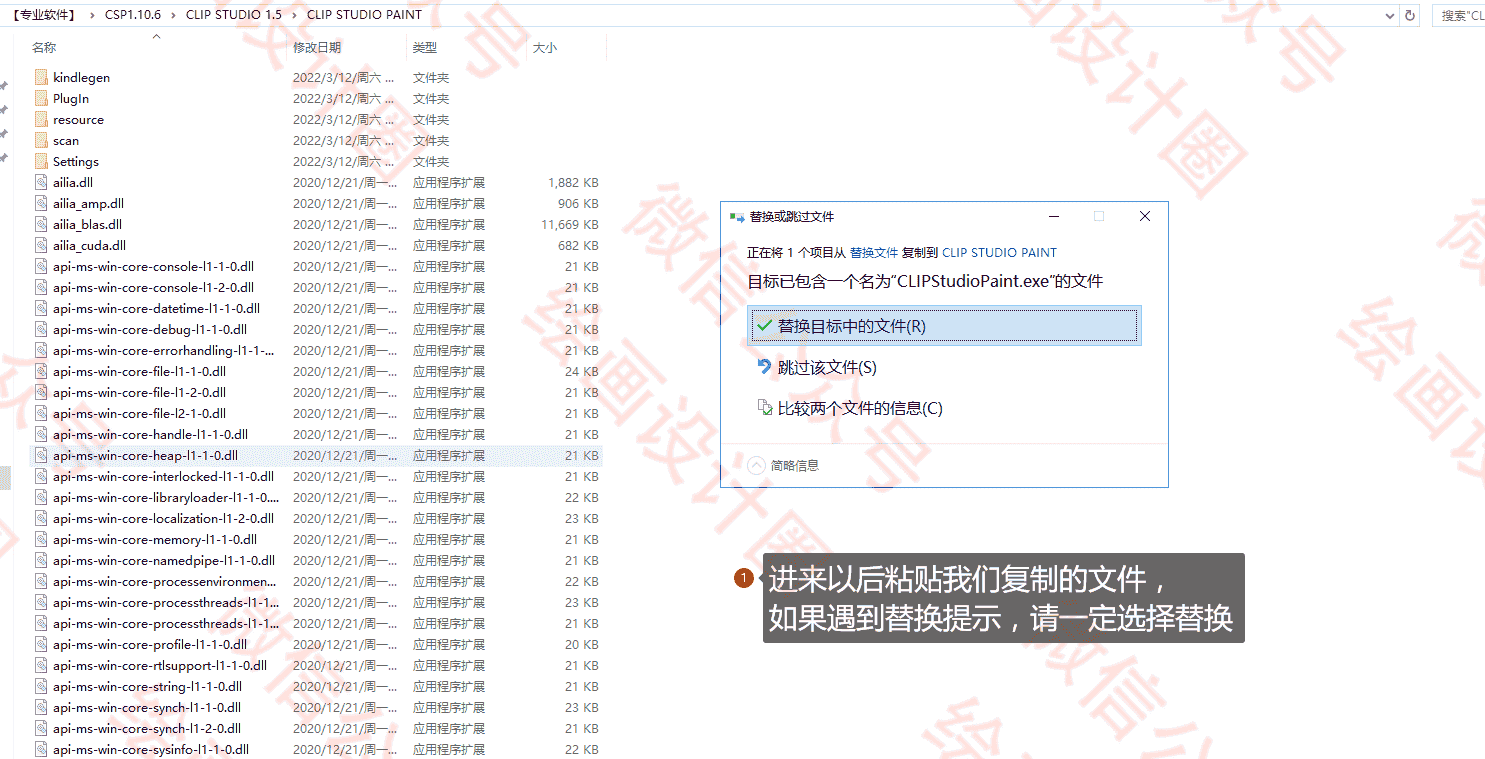Expand the chevron after CLIP STUDIO 1.5 breadcrumb
This screenshot has height=759, width=1485.
pyautogui.click(x=295, y=15)
